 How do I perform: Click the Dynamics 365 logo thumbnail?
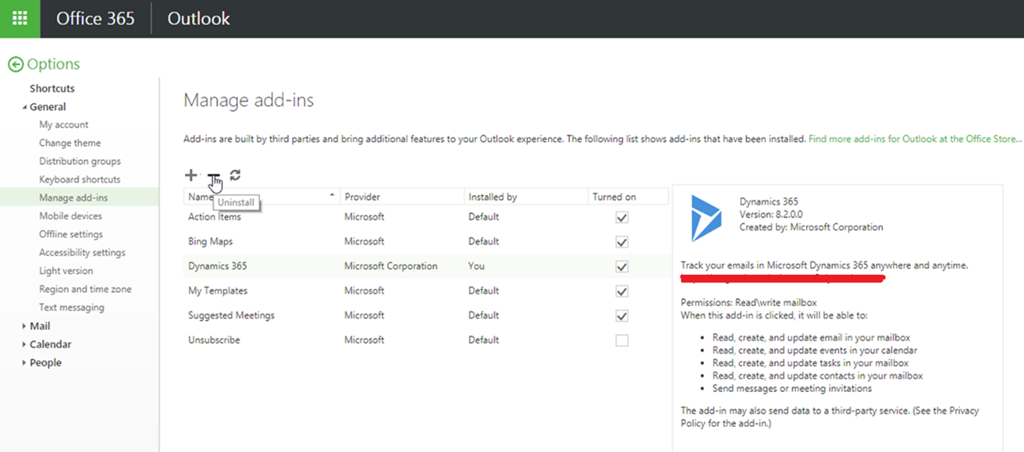coord(707,219)
